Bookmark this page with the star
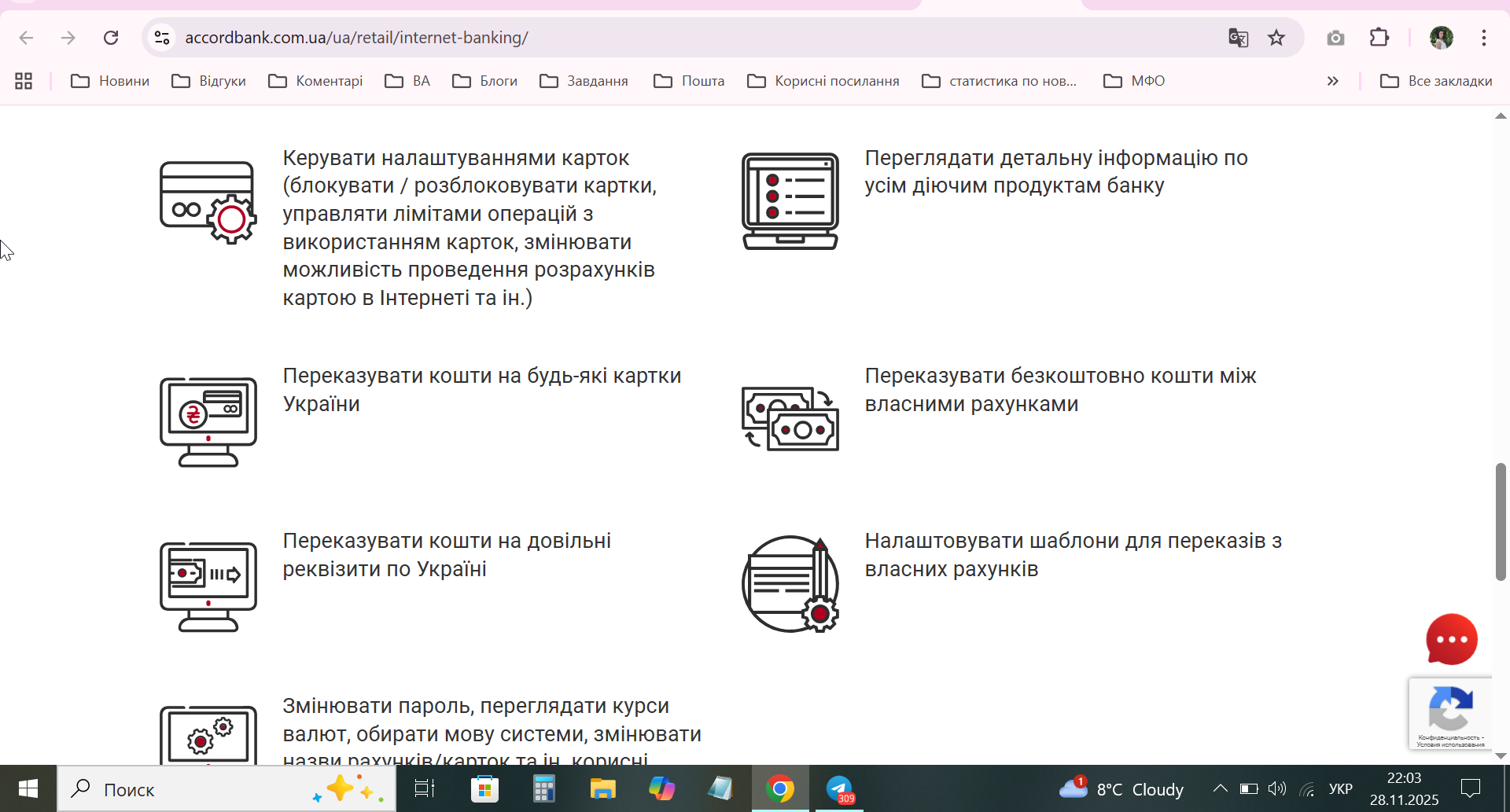This screenshot has height=812, width=1510. click(x=1276, y=38)
